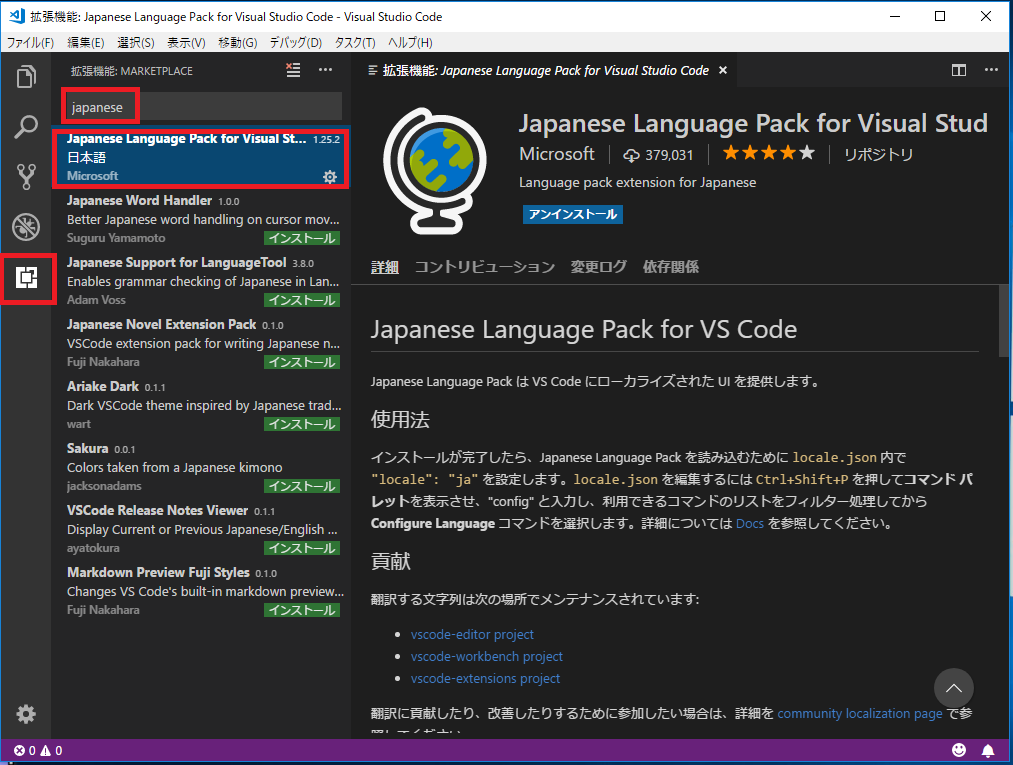Viewport: 1013px width, 765px height.
Task: Open the Source Control view icon
Action: (x=26, y=176)
